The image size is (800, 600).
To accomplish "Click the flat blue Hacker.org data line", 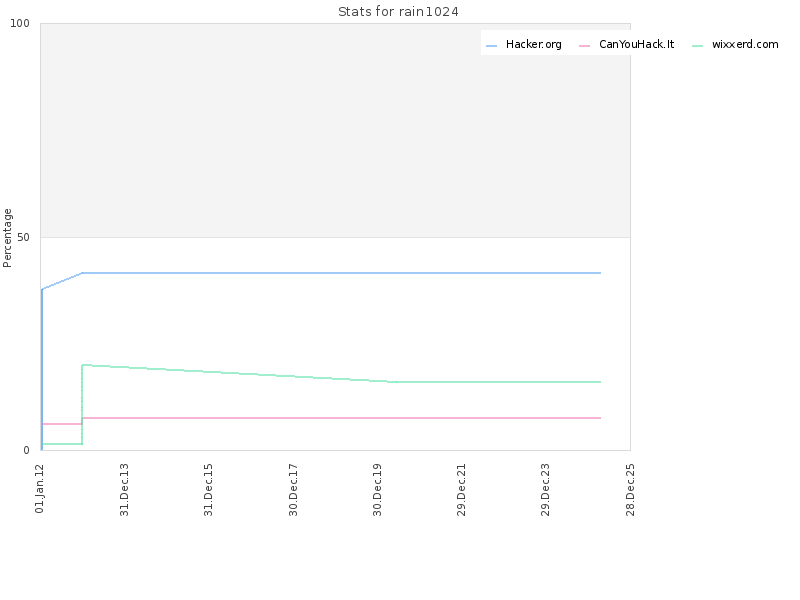I will tap(342, 273).
